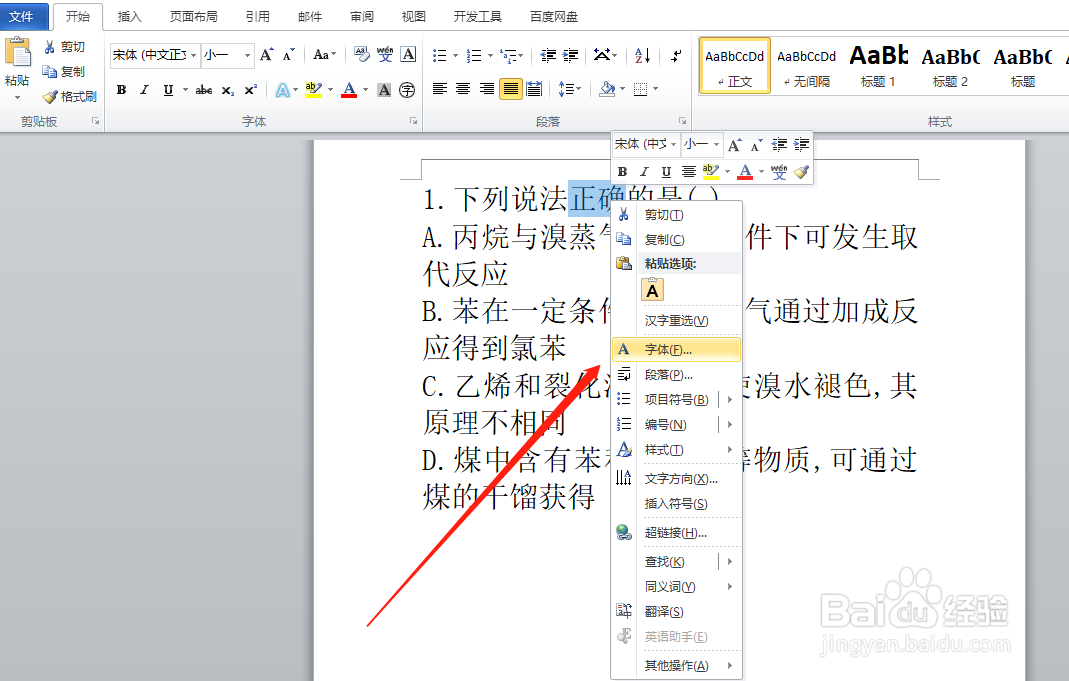
Task: Expand the 项目符号(B) submenu arrow
Action: (x=729, y=399)
